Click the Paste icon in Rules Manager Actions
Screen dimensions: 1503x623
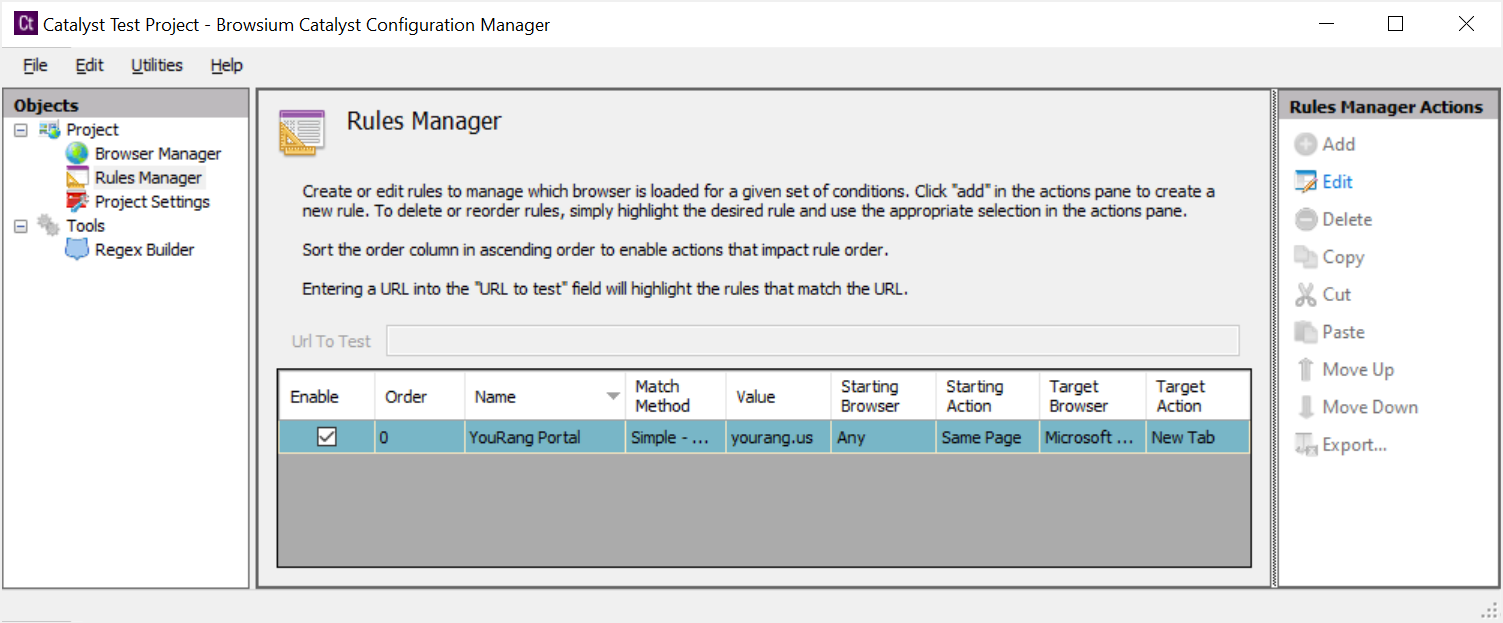[x=1309, y=331]
